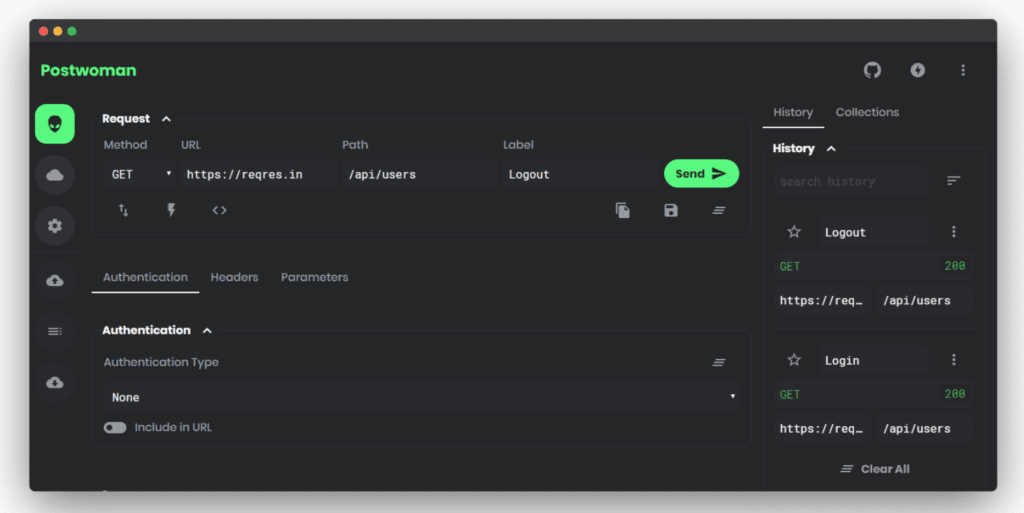The image size is (1024, 513).
Task: Click the green Send button
Action: coord(701,174)
